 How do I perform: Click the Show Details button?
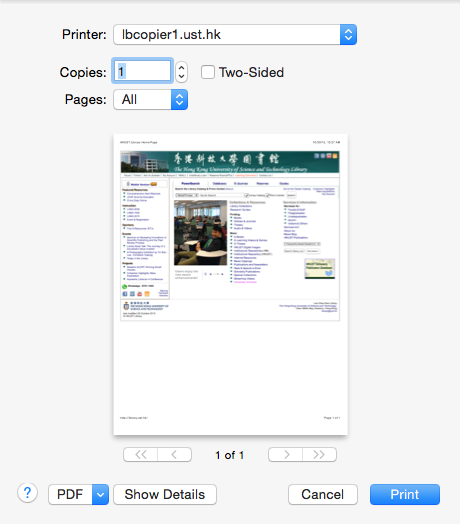pos(165,495)
